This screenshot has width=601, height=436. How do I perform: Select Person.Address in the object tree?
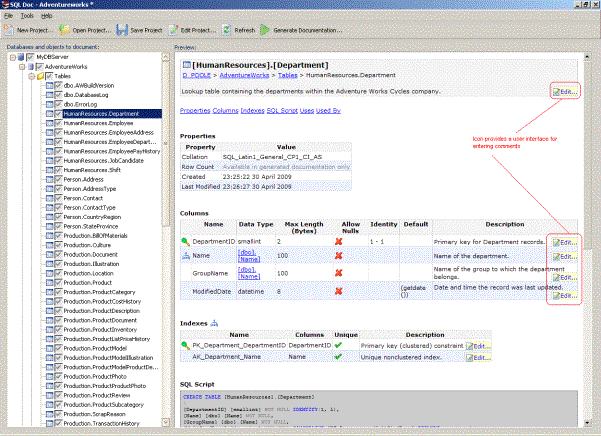tap(84, 179)
